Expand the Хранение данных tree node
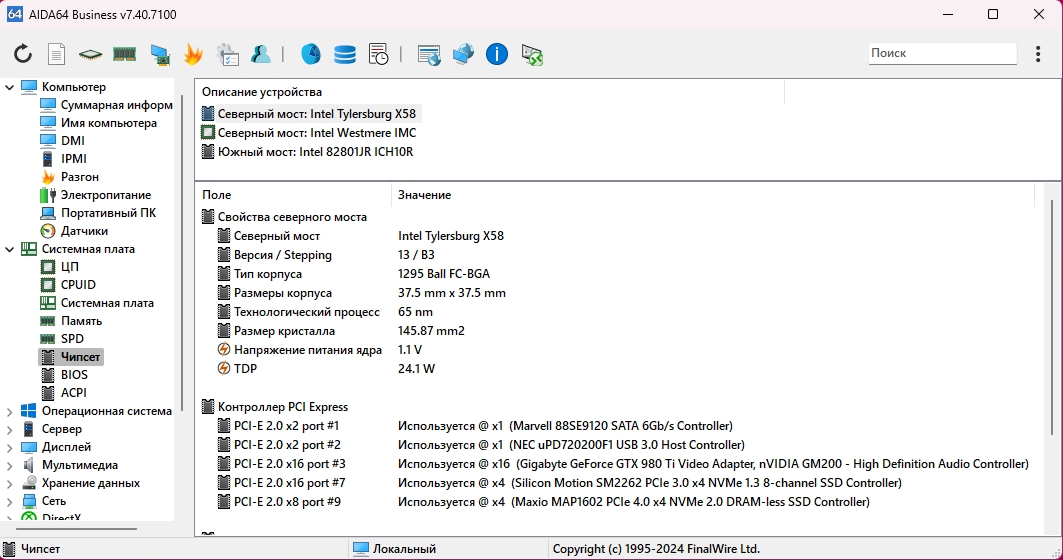 tap(9, 483)
